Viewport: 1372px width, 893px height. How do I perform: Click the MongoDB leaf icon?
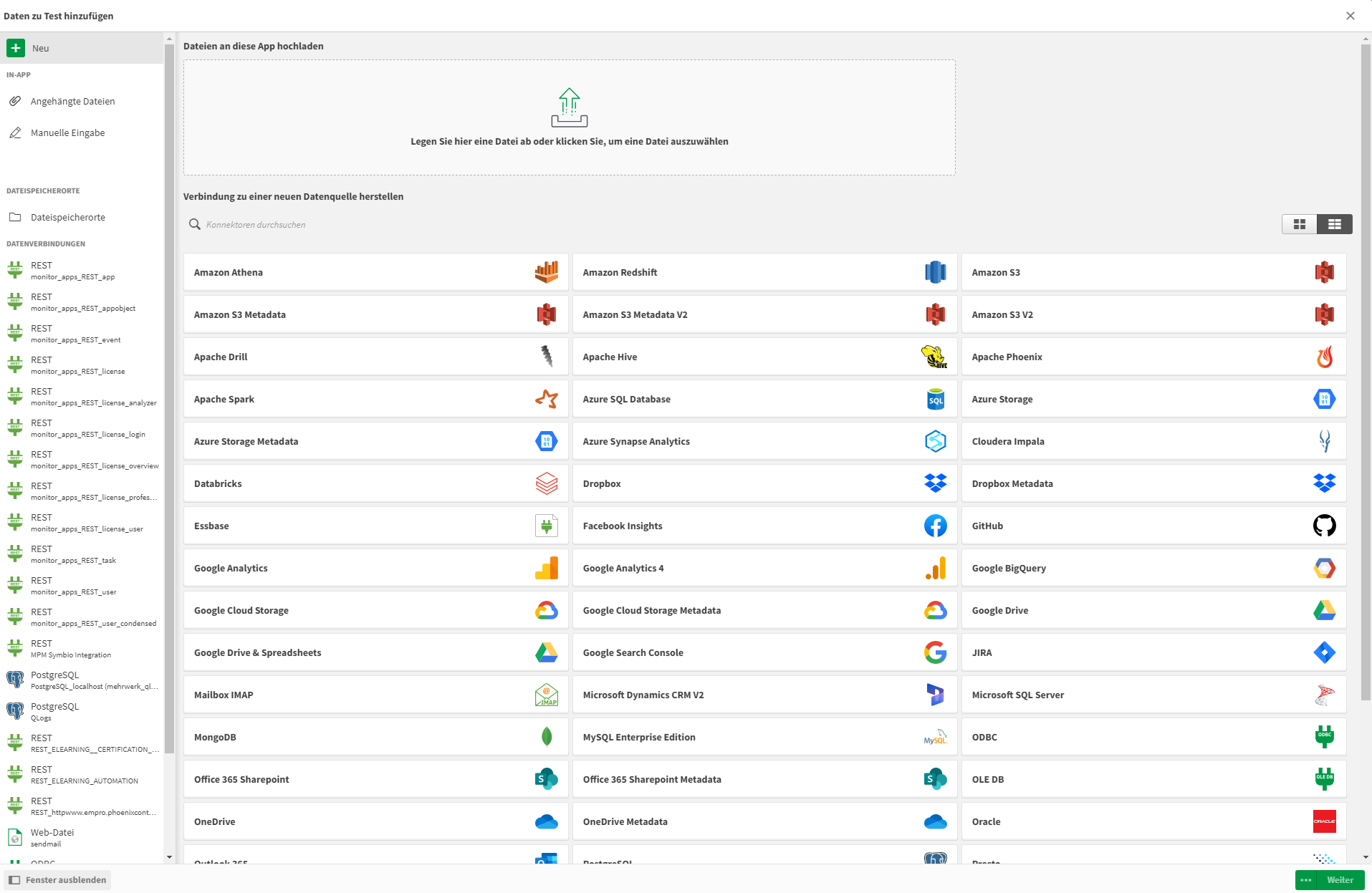pyautogui.click(x=546, y=737)
